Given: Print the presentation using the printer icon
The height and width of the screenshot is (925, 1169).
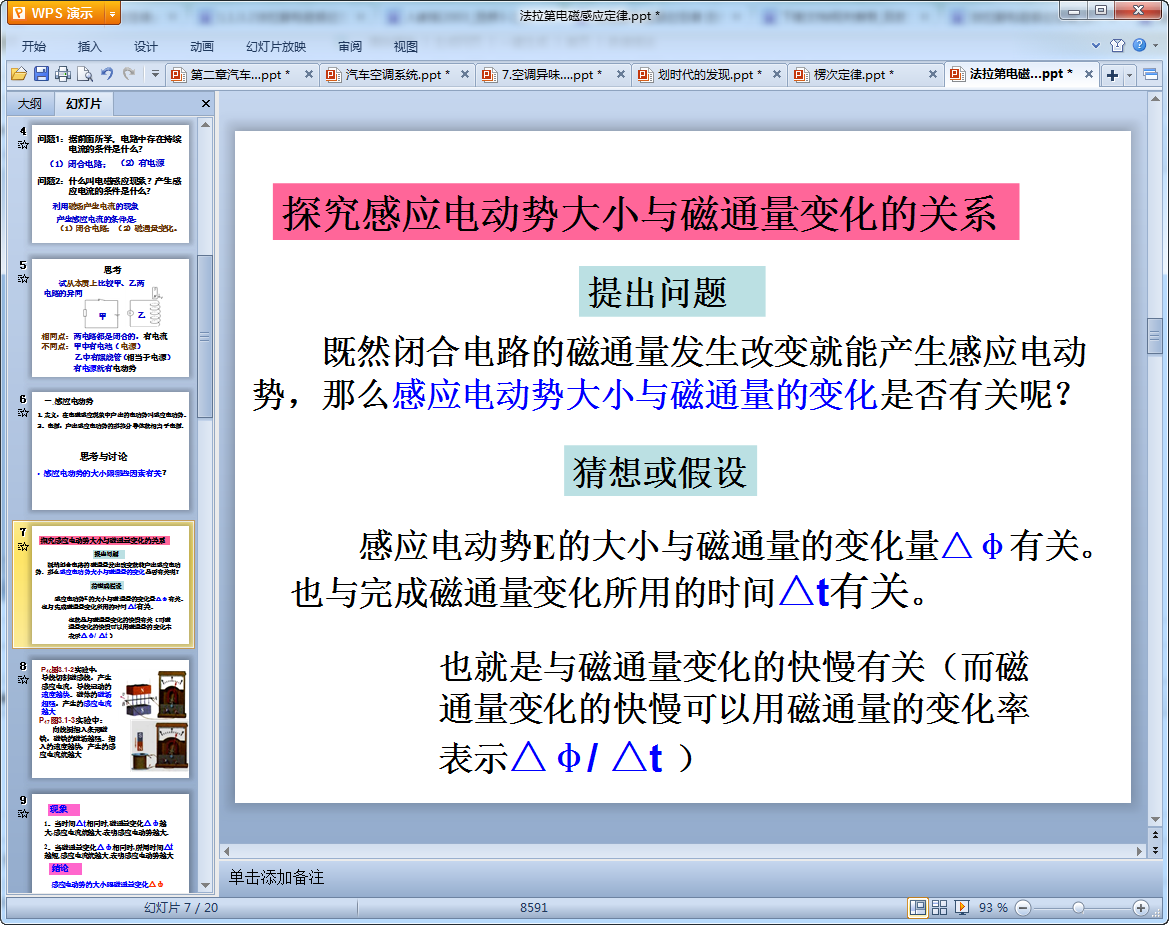Looking at the screenshot, I should (x=63, y=74).
